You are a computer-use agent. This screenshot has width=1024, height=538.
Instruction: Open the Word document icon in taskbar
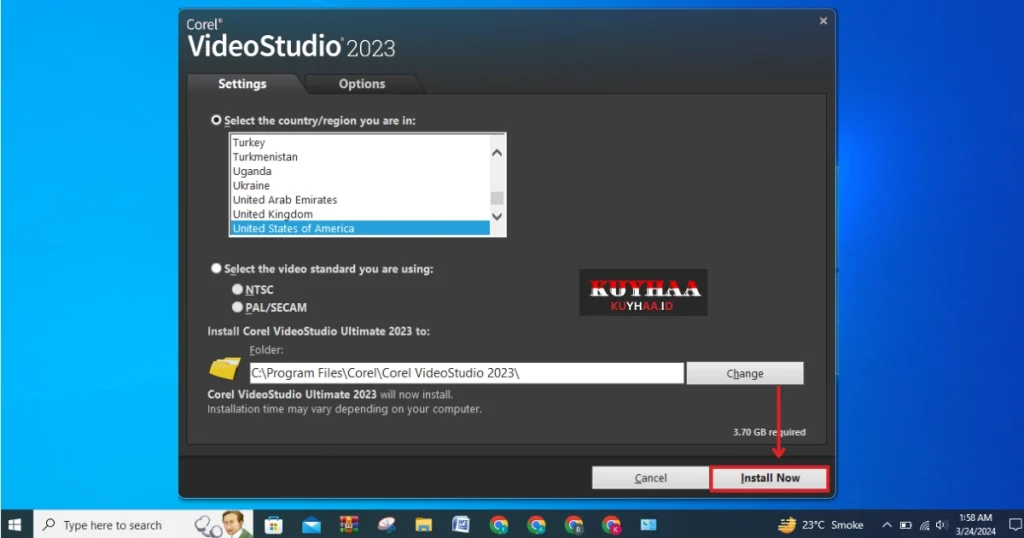pos(461,525)
